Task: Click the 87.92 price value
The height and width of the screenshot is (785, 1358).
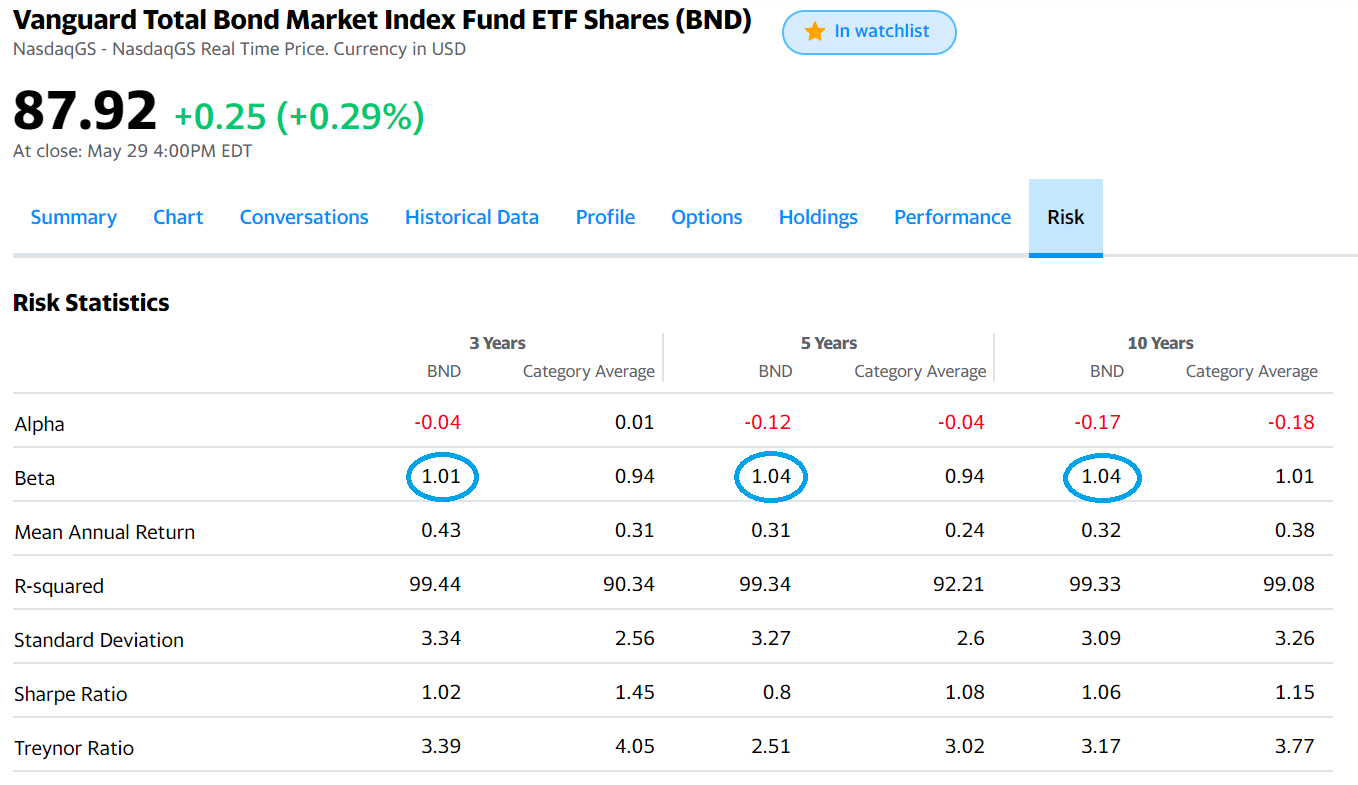Action: (85, 110)
